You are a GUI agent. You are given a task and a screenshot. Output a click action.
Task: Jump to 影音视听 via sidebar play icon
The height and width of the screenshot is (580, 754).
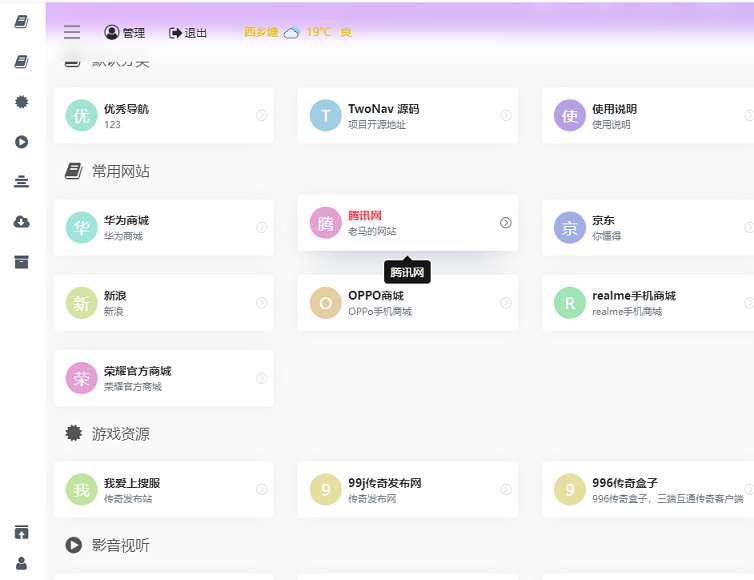[x=22, y=142]
